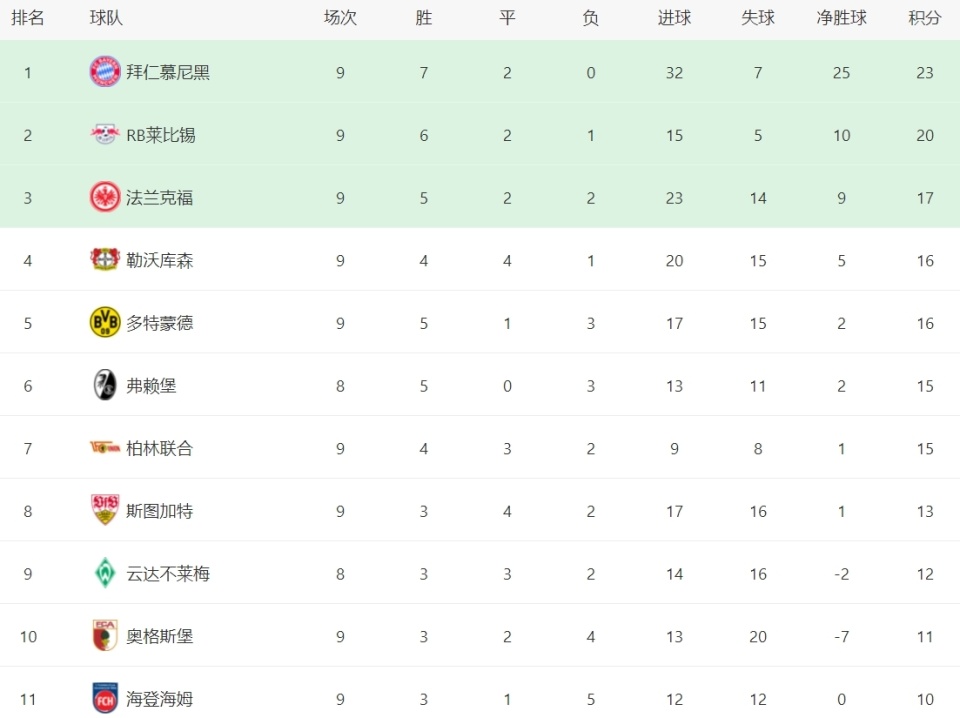The width and height of the screenshot is (960, 718).
Task: Select the VfB Stuttgart crest icon
Action: point(105,510)
